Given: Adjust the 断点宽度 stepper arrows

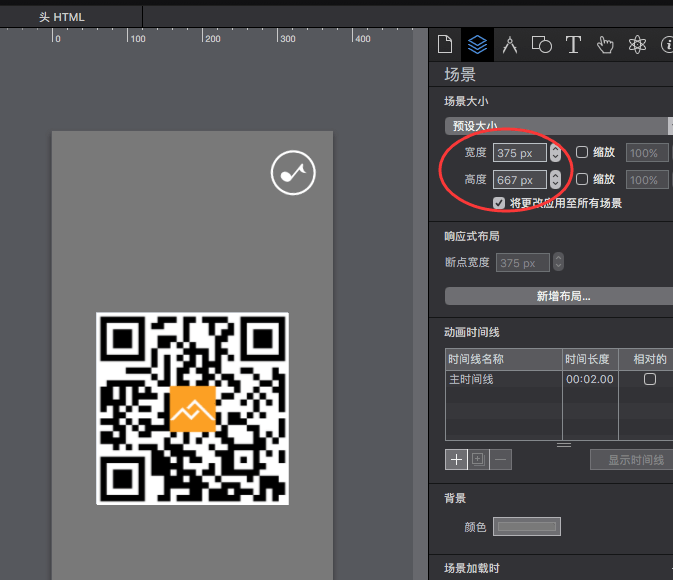Looking at the screenshot, I should click(x=558, y=262).
